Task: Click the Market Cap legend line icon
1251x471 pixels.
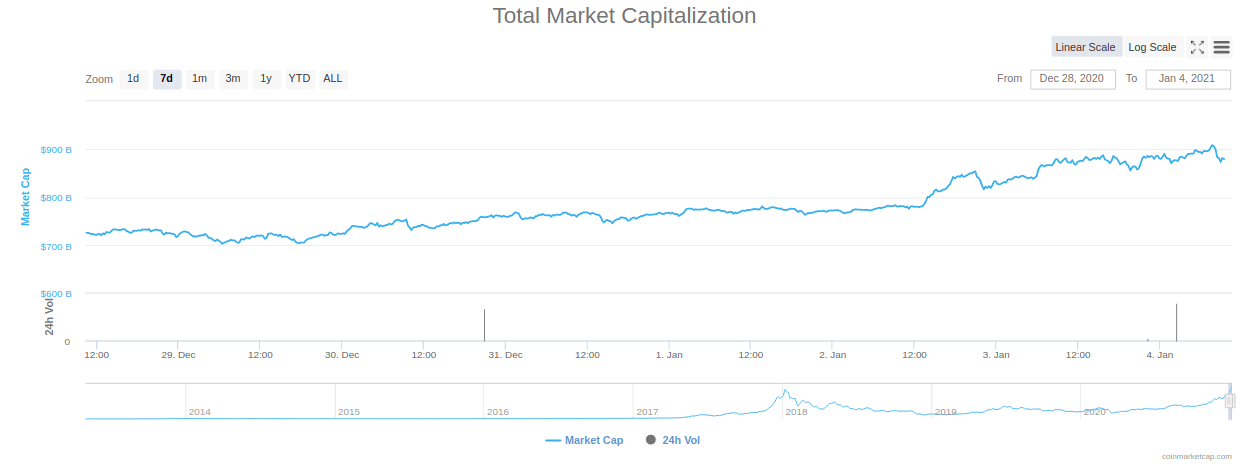Action: pos(553,440)
